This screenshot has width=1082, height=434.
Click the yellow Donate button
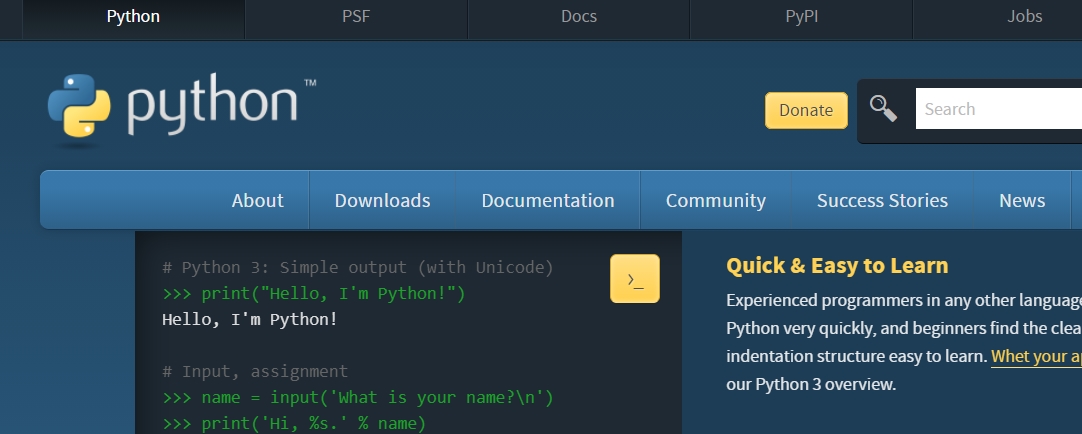(x=806, y=110)
